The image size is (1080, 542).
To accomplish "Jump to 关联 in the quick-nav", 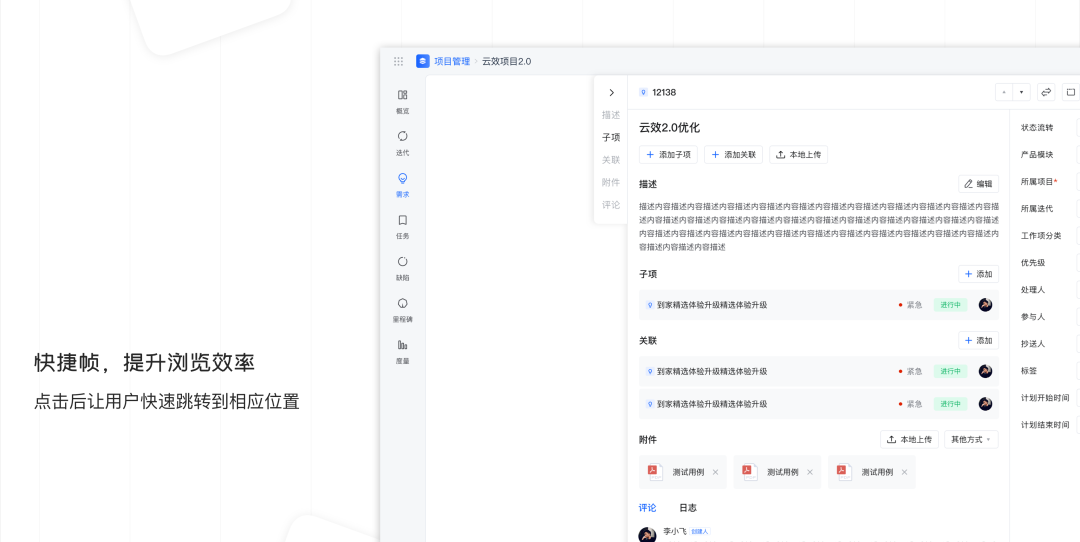I will (611, 160).
